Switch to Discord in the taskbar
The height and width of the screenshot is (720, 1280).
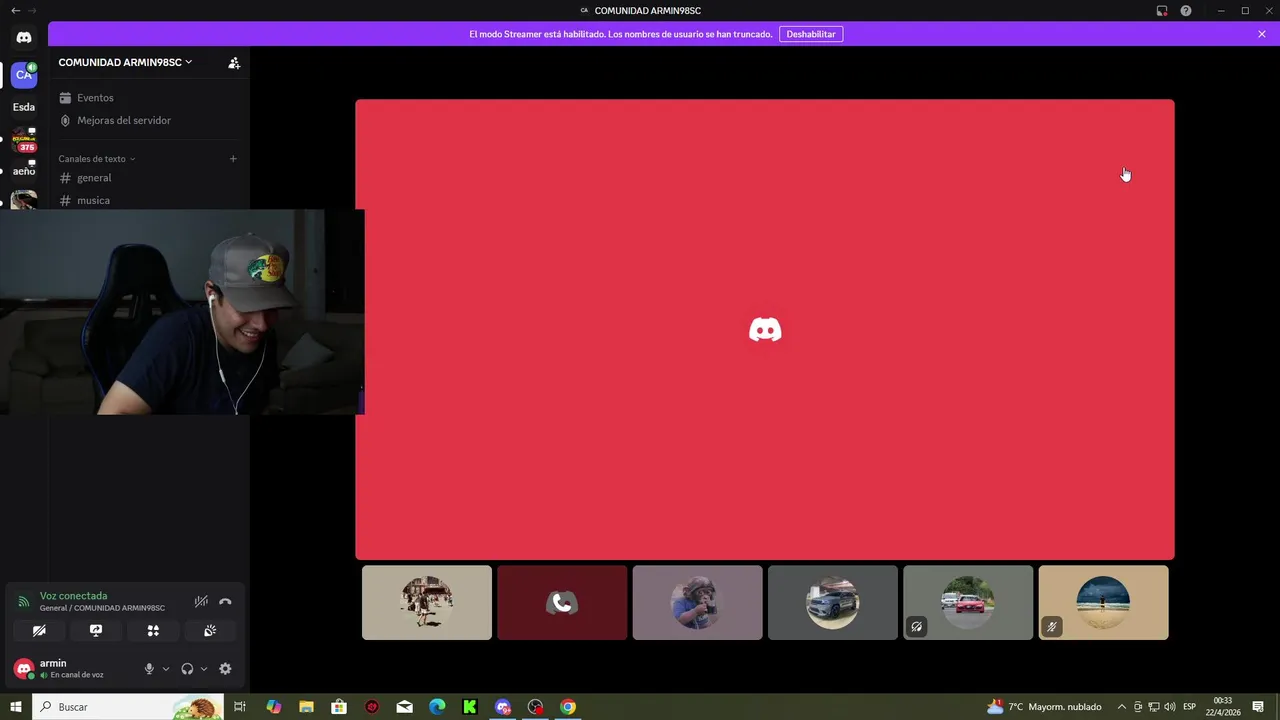[503, 707]
